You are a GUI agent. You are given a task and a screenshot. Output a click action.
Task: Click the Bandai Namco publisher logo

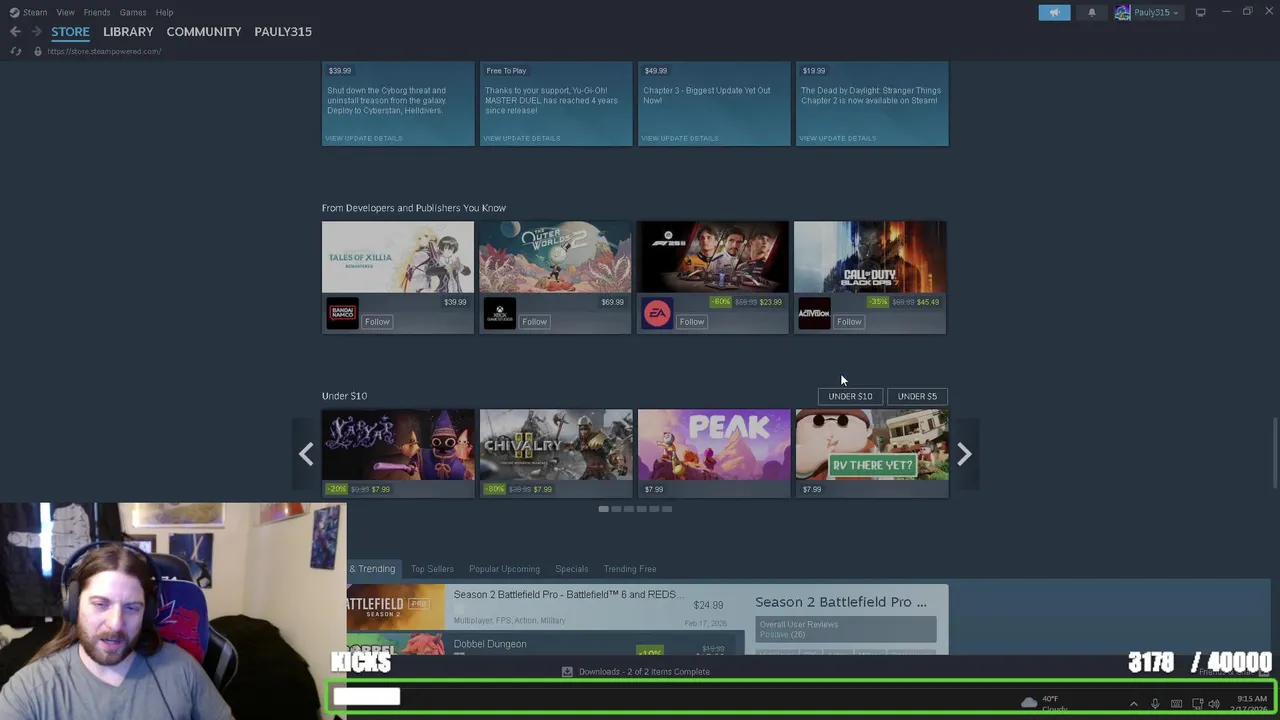click(x=342, y=313)
